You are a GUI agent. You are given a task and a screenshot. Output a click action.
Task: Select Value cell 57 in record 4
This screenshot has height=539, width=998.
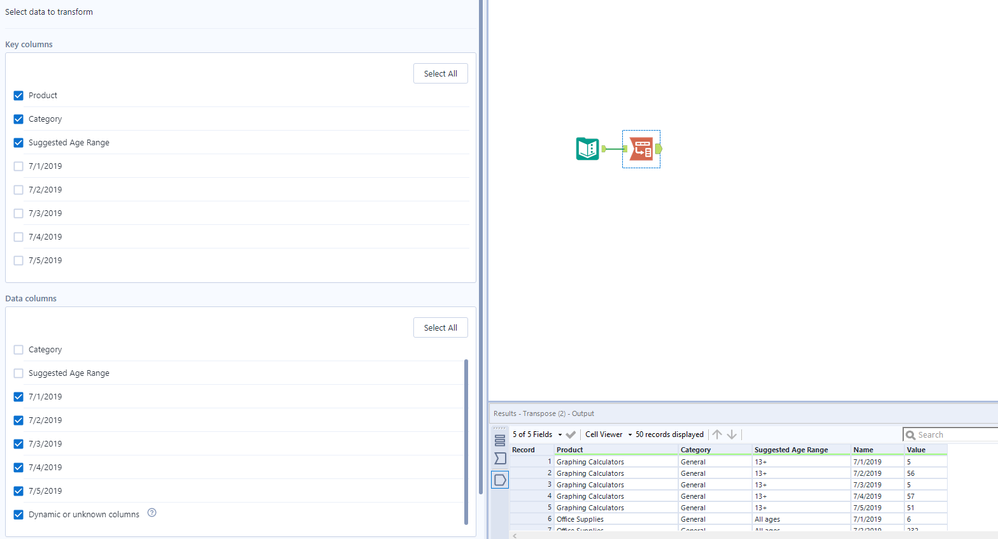pos(926,496)
